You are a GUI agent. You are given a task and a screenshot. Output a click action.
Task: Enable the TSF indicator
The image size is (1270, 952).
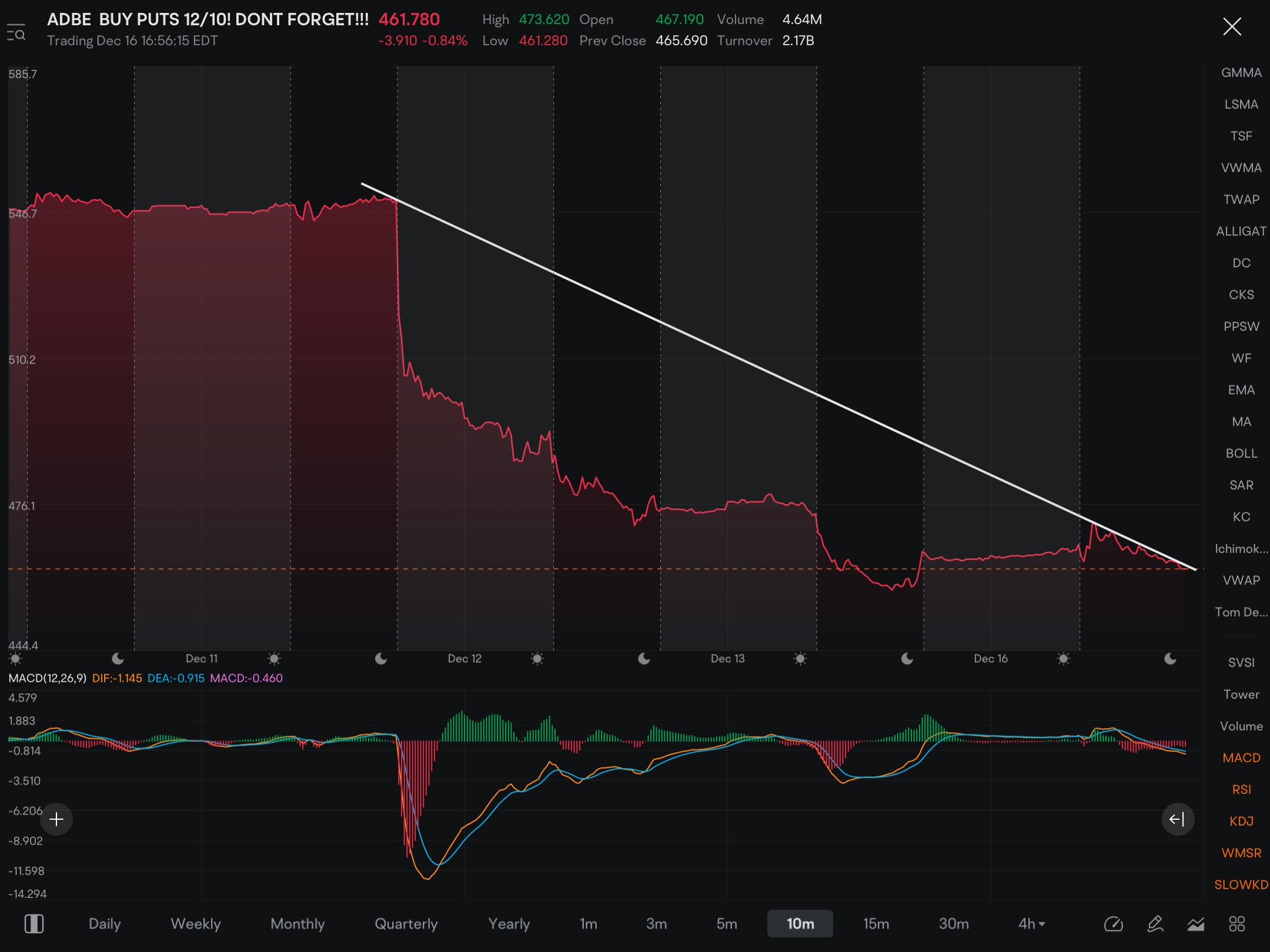click(x=1241, y=136)
